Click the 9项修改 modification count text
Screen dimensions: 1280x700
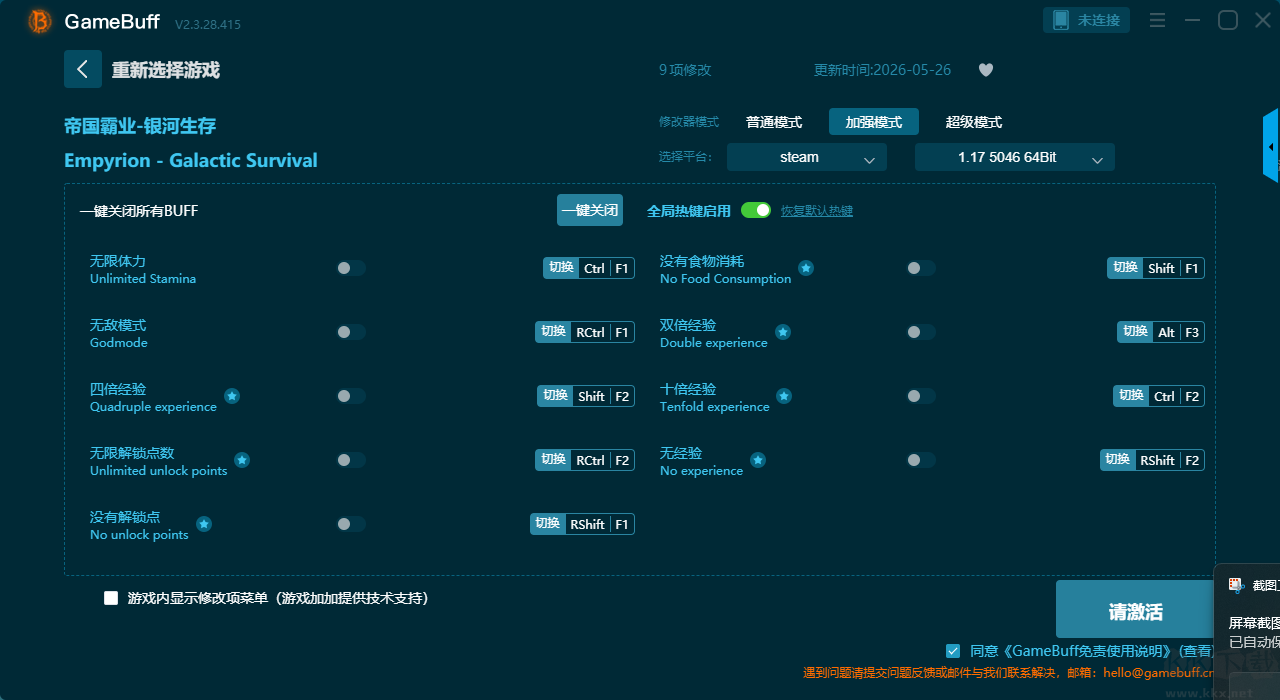click(685, 70)
